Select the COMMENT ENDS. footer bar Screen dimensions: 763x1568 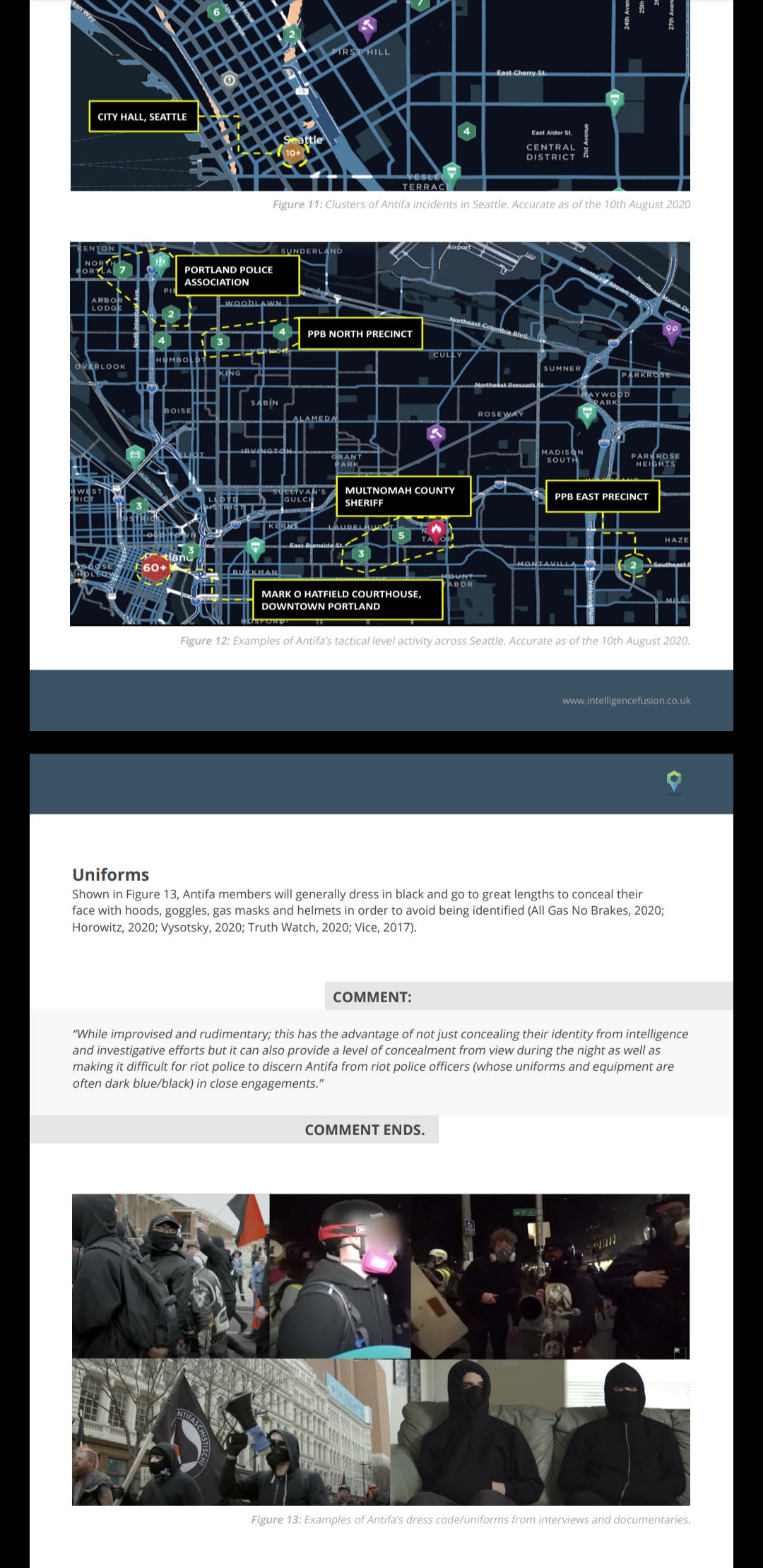tap(235, 1129)
